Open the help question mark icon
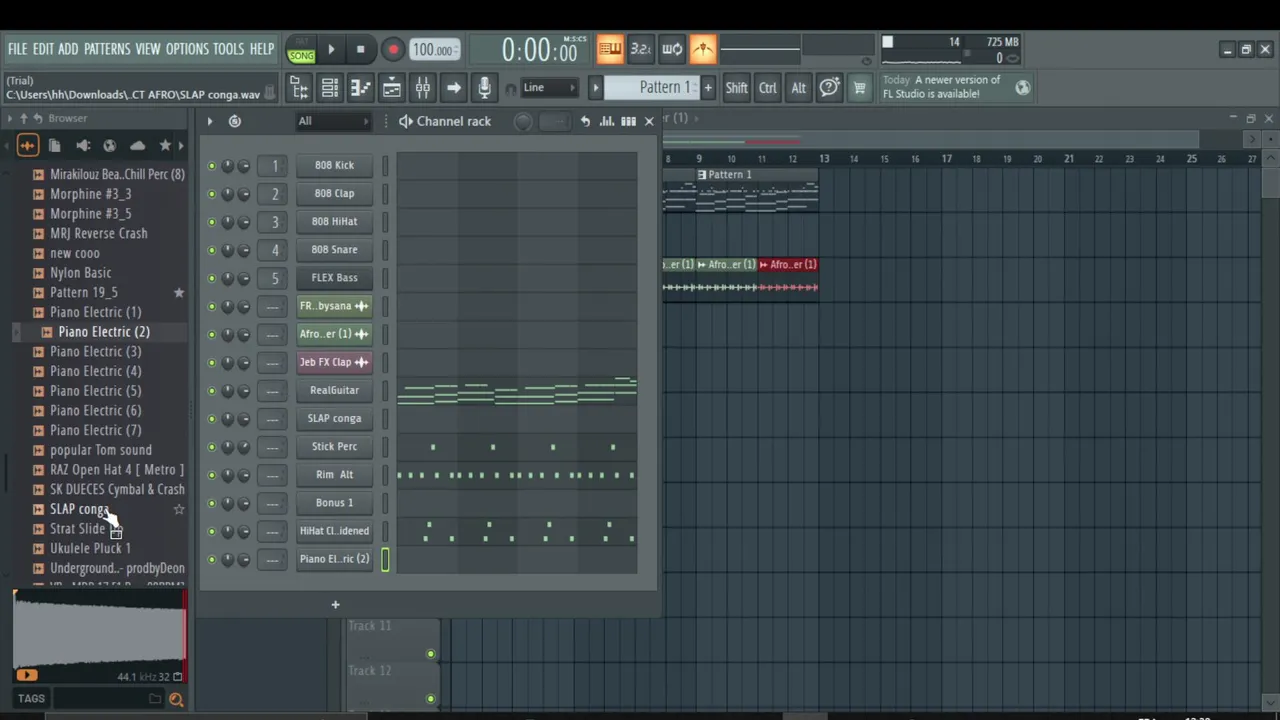The height and width of the screenshot is (720, 1280). (x=829, y=88)
